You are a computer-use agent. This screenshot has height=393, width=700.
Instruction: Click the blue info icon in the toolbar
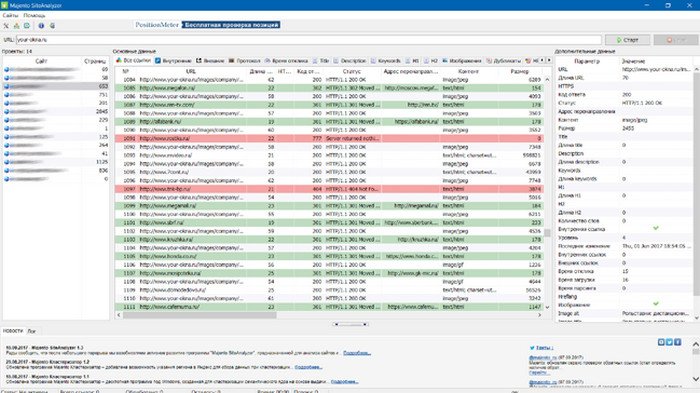click(x=41, y=26)
